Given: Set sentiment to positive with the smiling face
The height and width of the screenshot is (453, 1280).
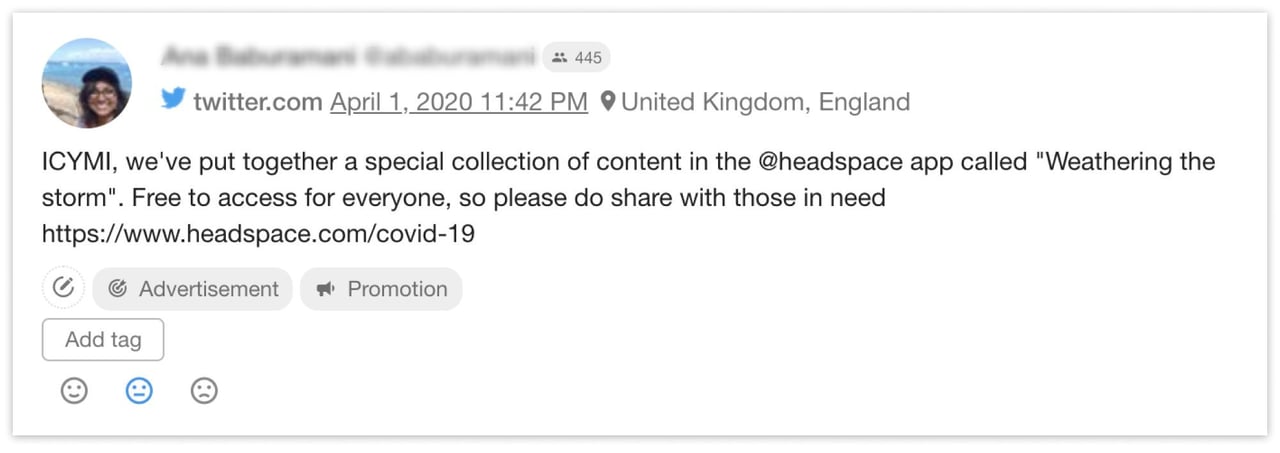Looking at the screenshot, I should [74, 390].
